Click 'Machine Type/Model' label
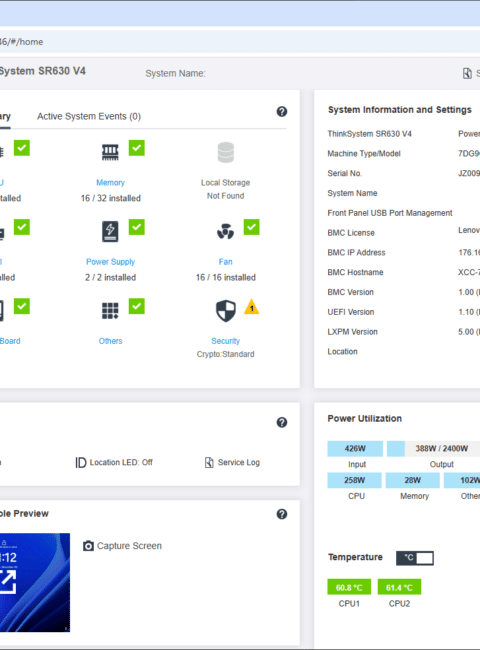The height and width of the screenshot is (650, 480). [364, 154]
